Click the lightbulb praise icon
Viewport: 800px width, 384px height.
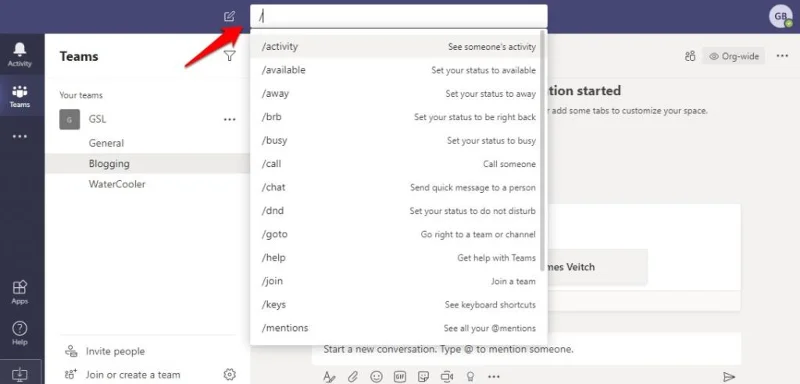(470, 377)
